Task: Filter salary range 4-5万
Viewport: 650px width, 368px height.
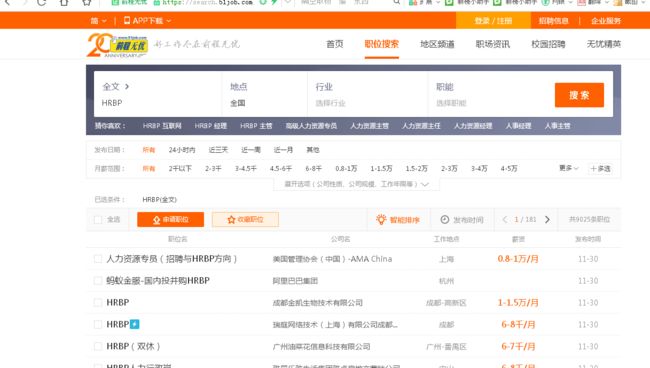Action: (509, 168)
